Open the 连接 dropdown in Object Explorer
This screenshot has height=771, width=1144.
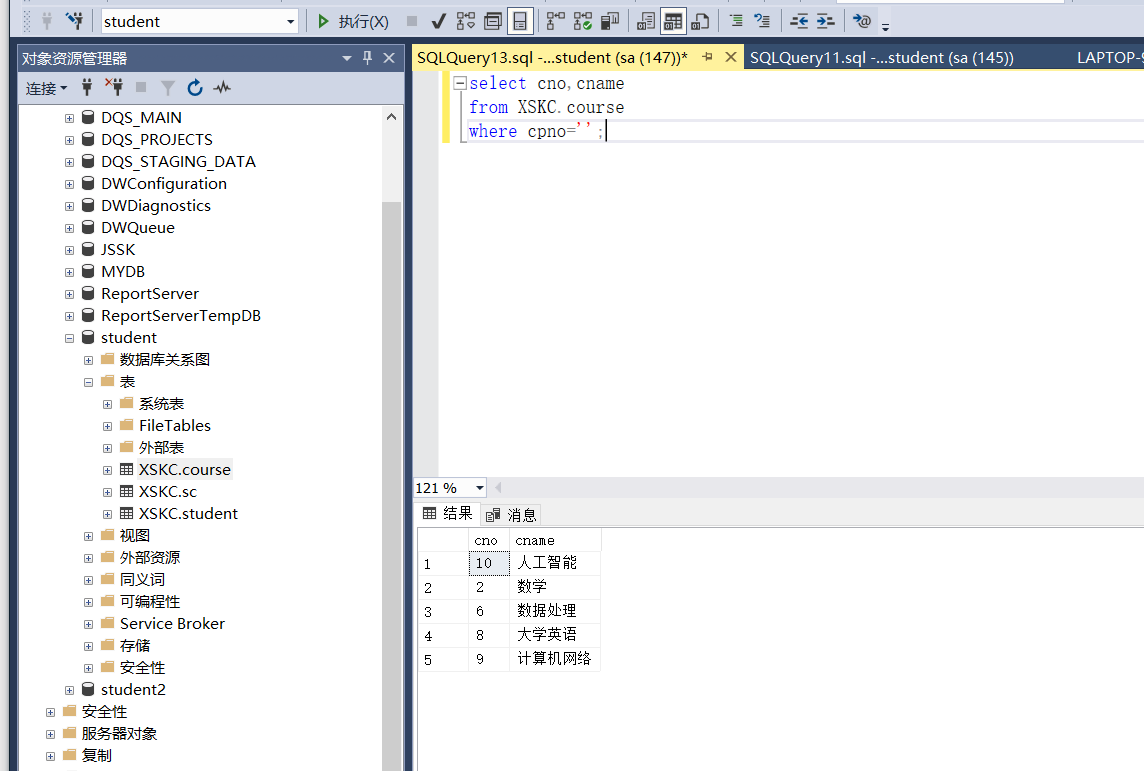click(47, 88)
